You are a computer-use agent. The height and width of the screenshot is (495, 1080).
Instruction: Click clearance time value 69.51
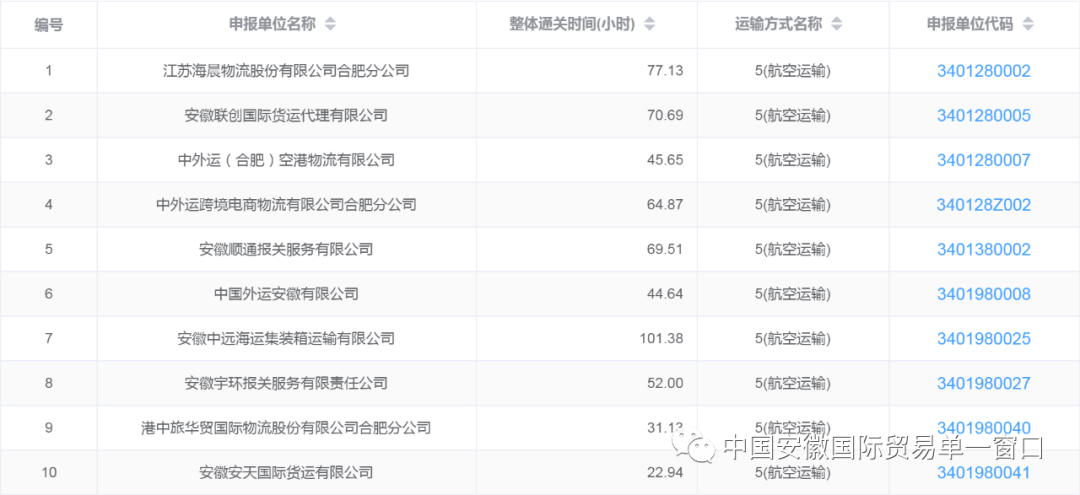[x=665, y=249]
